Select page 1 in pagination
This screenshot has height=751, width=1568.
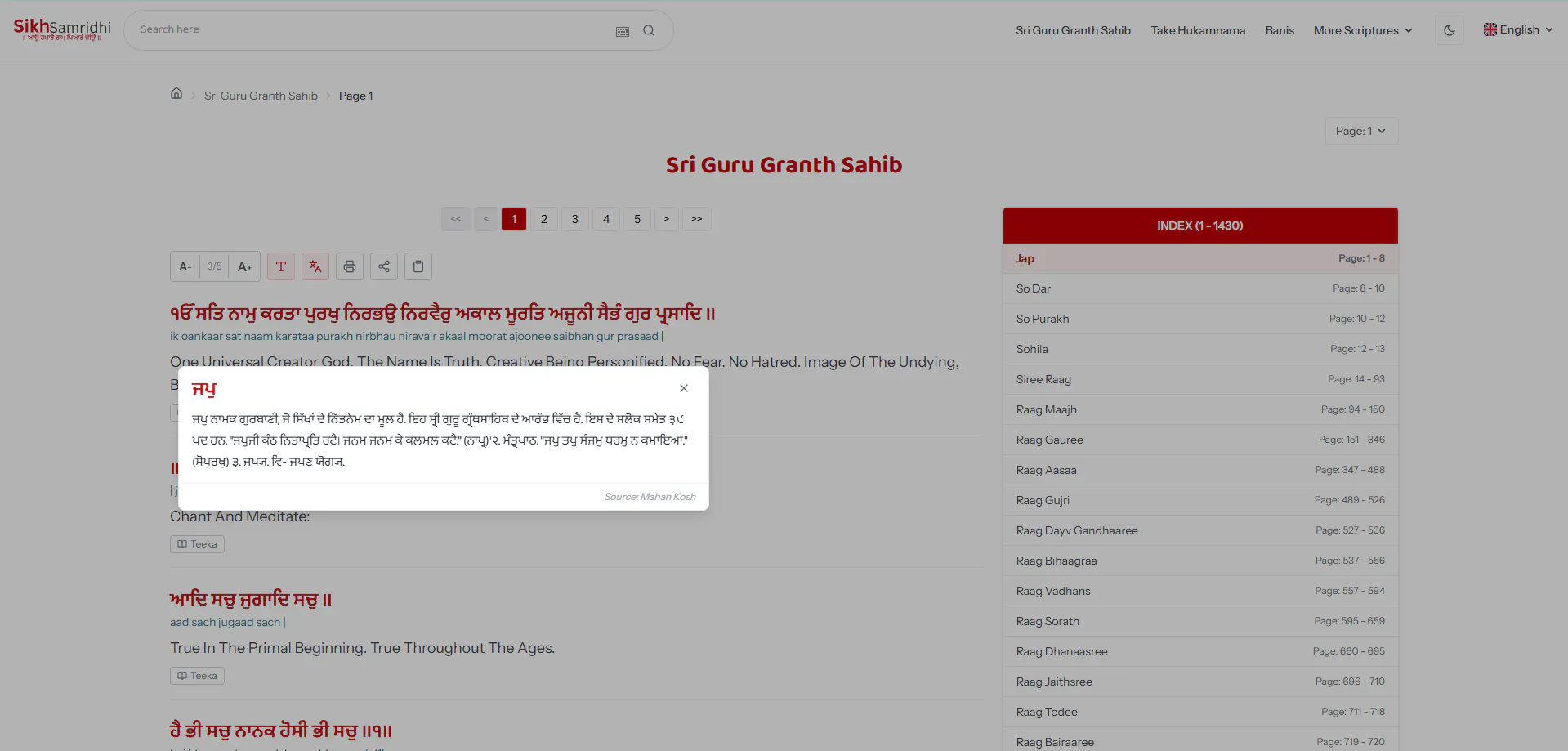pyautogui.click(x=514, y=219)
